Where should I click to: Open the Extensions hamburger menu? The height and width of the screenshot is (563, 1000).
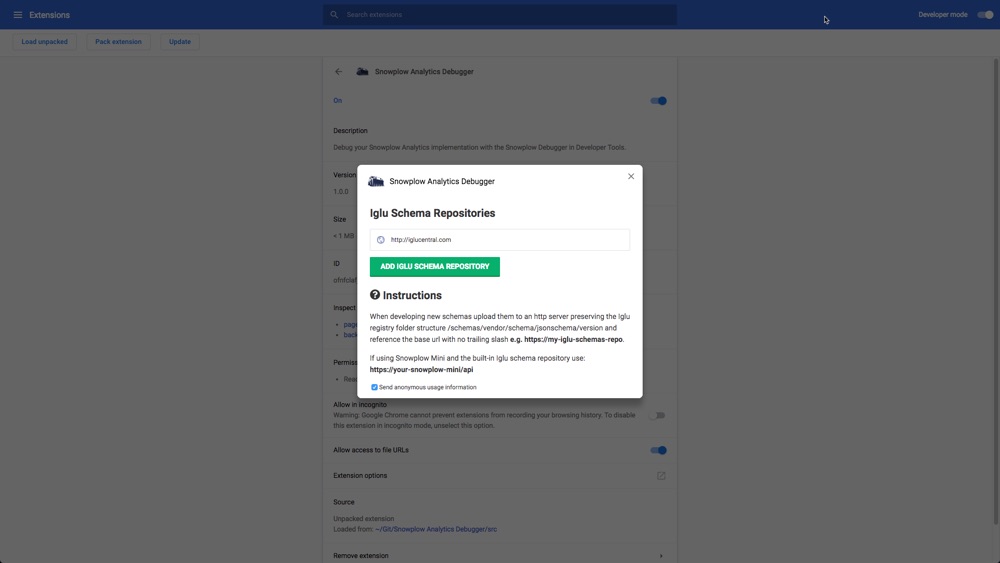pos(18,15)
